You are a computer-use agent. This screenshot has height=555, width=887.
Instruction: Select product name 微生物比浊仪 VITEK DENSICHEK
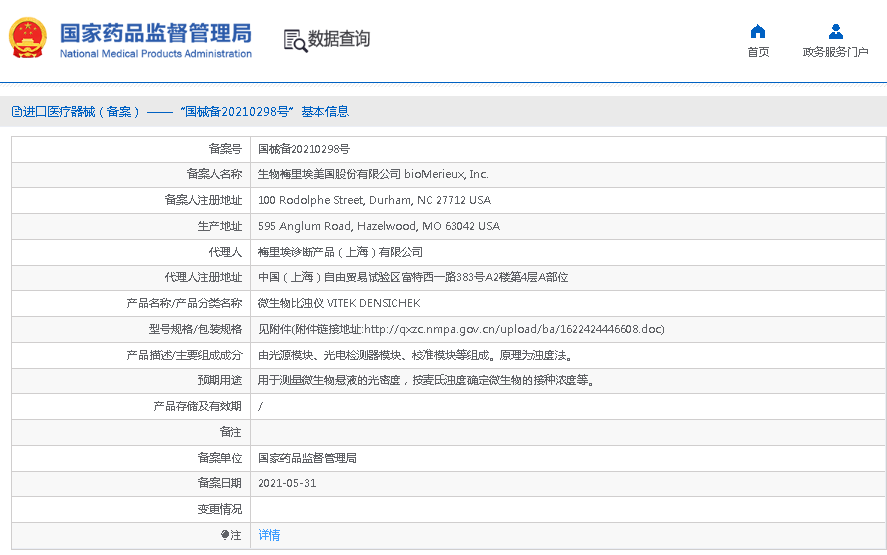pos(339,303)
